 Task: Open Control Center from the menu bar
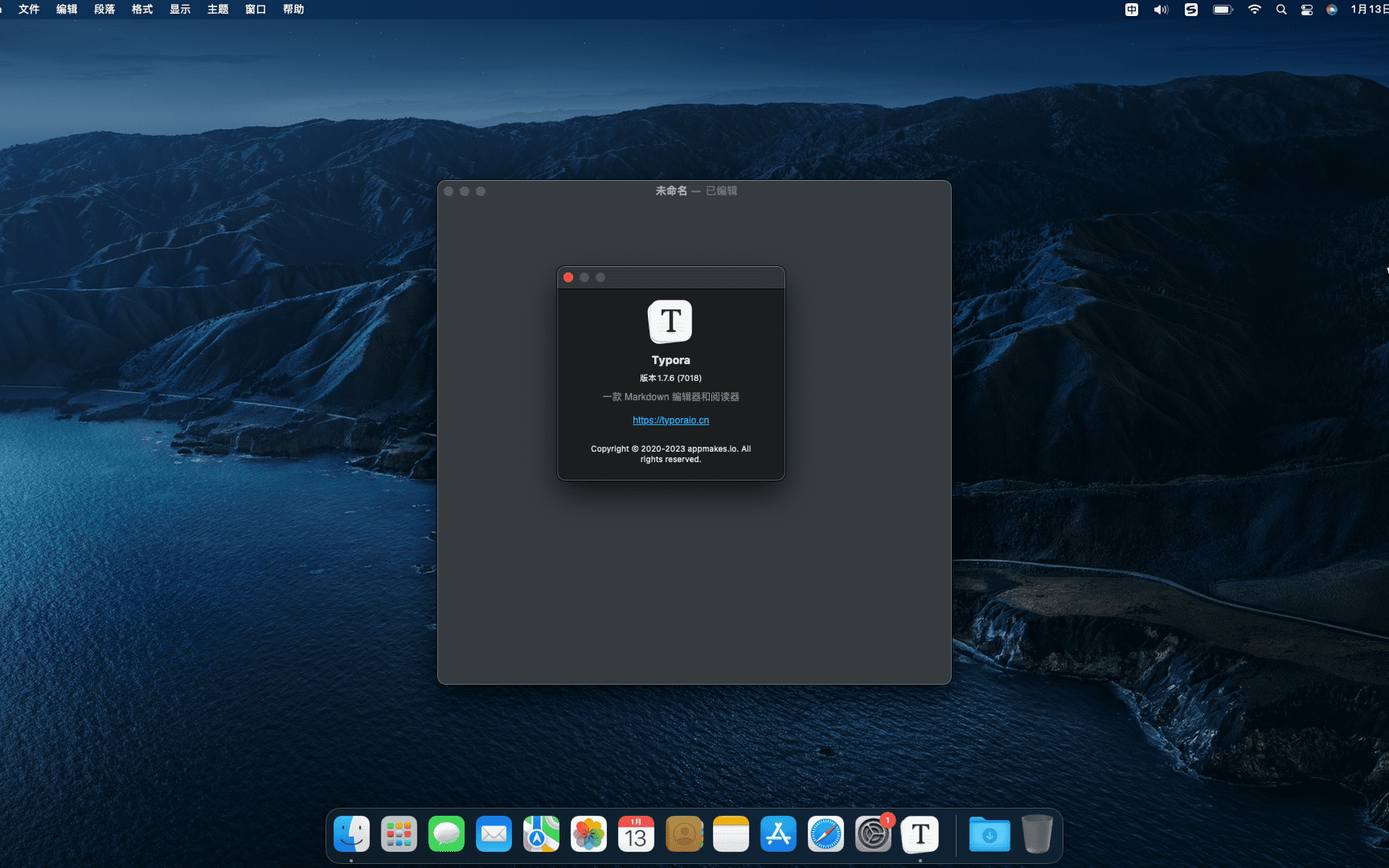point(1306,10)
